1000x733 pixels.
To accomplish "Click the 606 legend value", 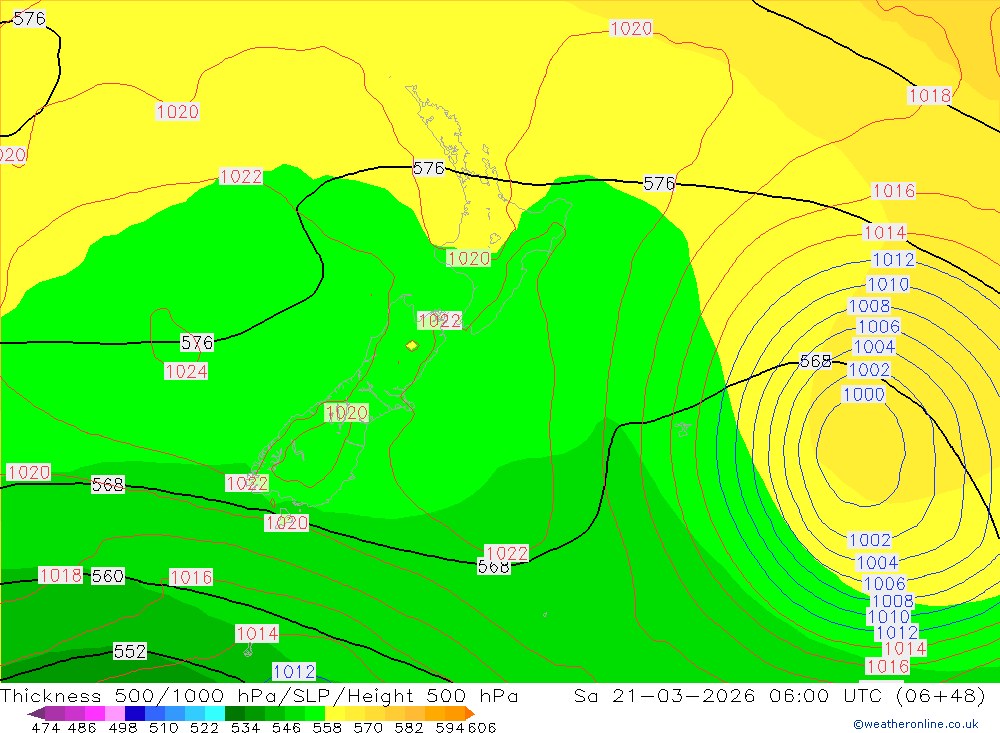I will pyautogui.click(x=482, y=727).
